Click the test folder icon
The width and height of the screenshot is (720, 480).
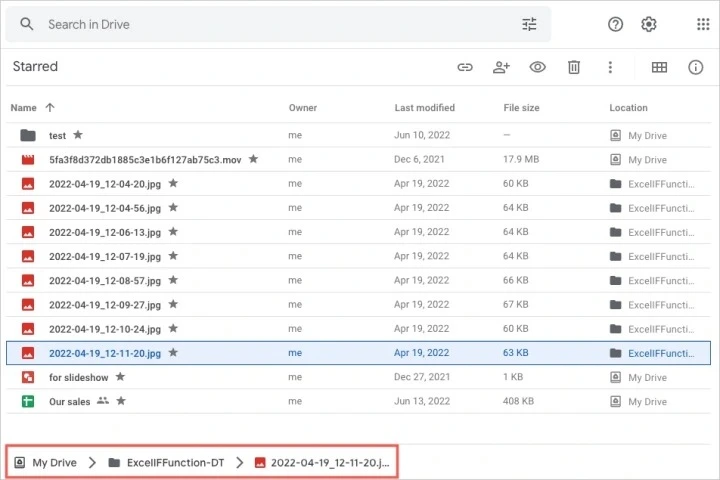pyautogui.click(x=28, y=135)
